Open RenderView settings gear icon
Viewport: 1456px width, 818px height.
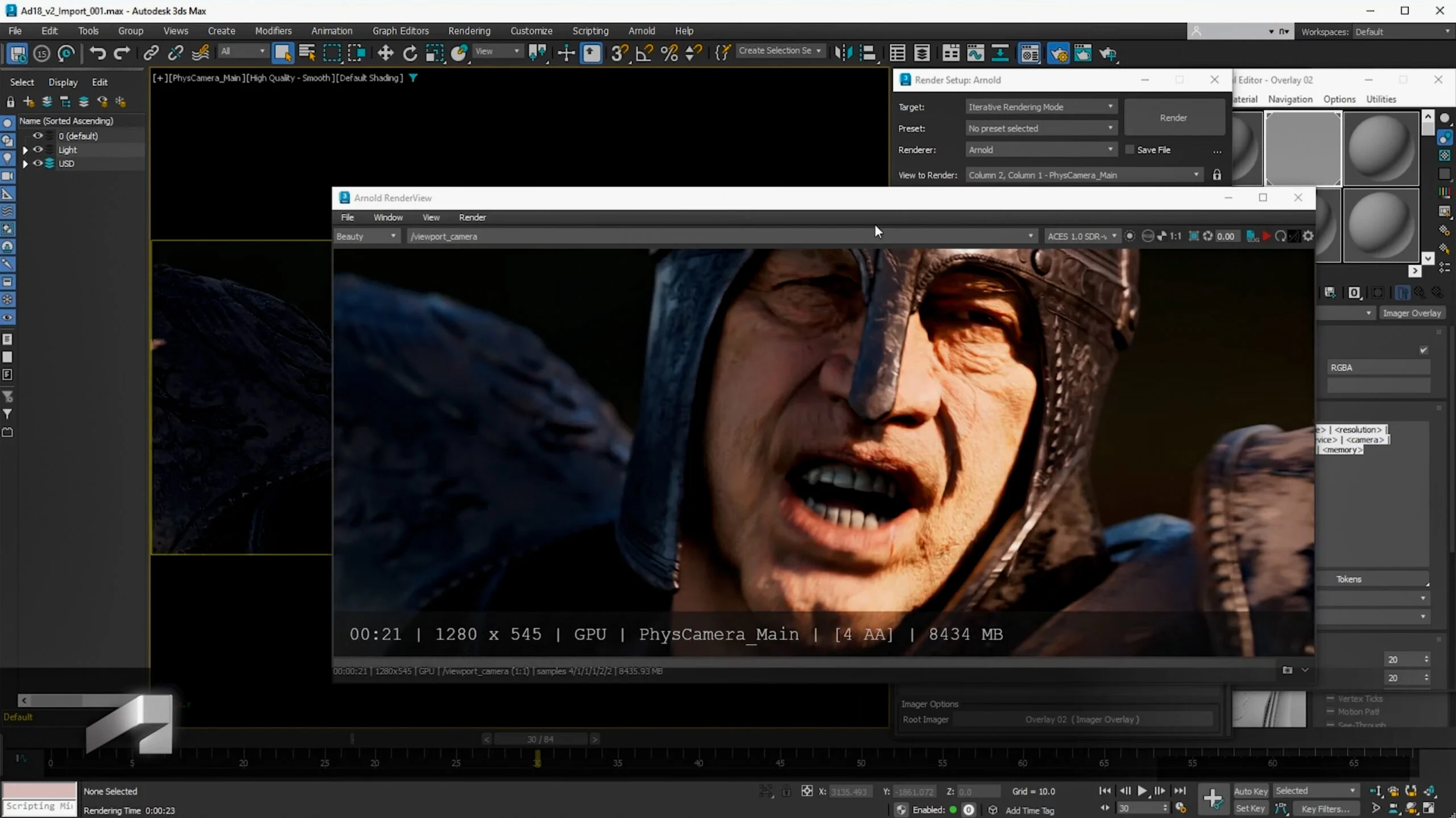(x=1309, y=236)
